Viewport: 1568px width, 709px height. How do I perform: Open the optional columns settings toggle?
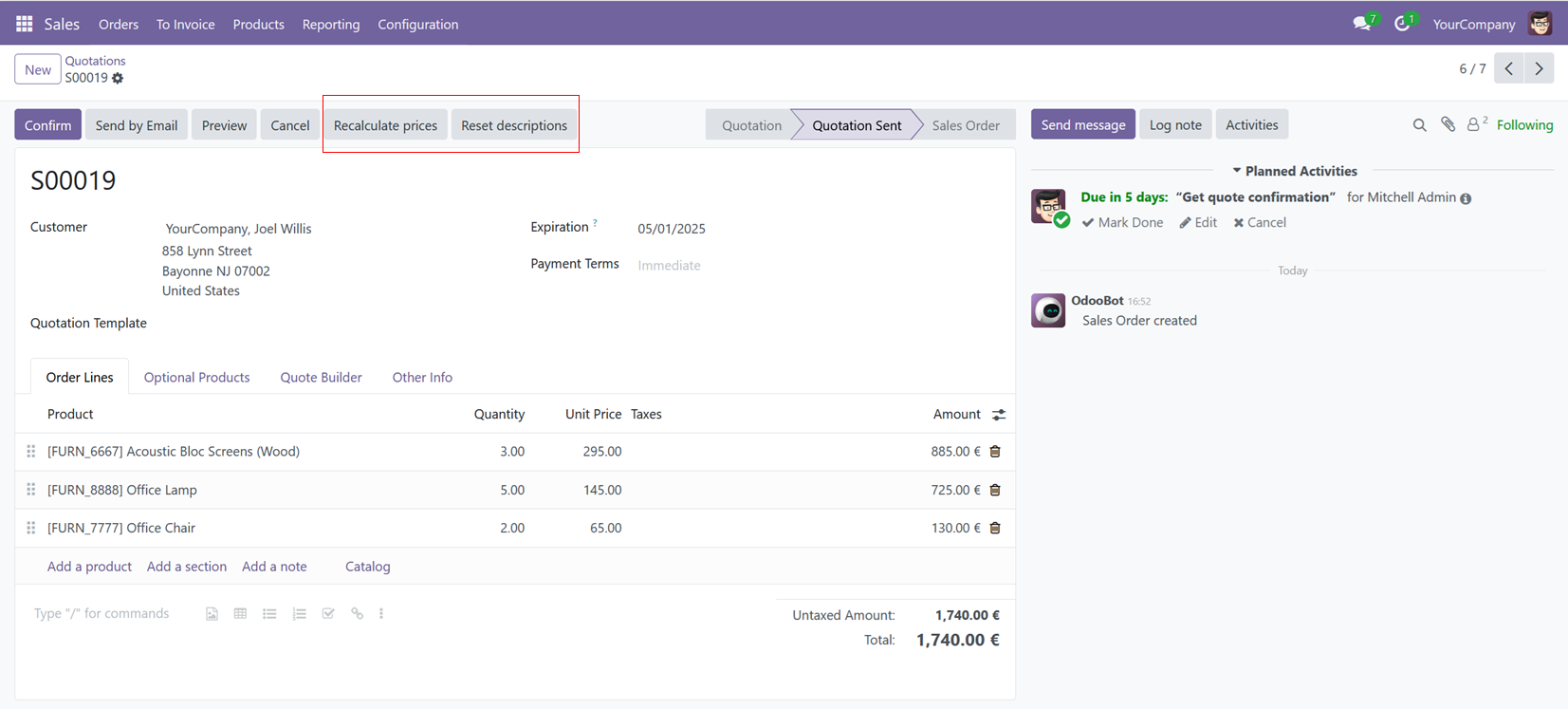pos(999,415)
